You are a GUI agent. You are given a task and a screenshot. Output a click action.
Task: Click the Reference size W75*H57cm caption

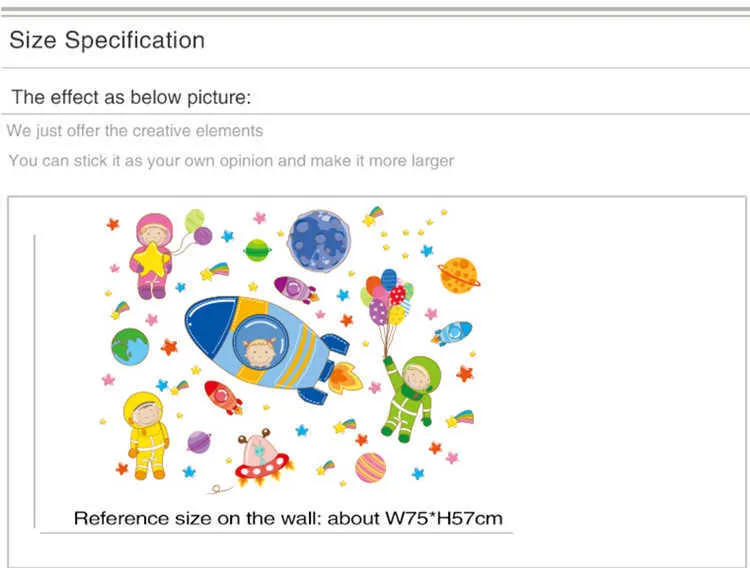[288, 518]
